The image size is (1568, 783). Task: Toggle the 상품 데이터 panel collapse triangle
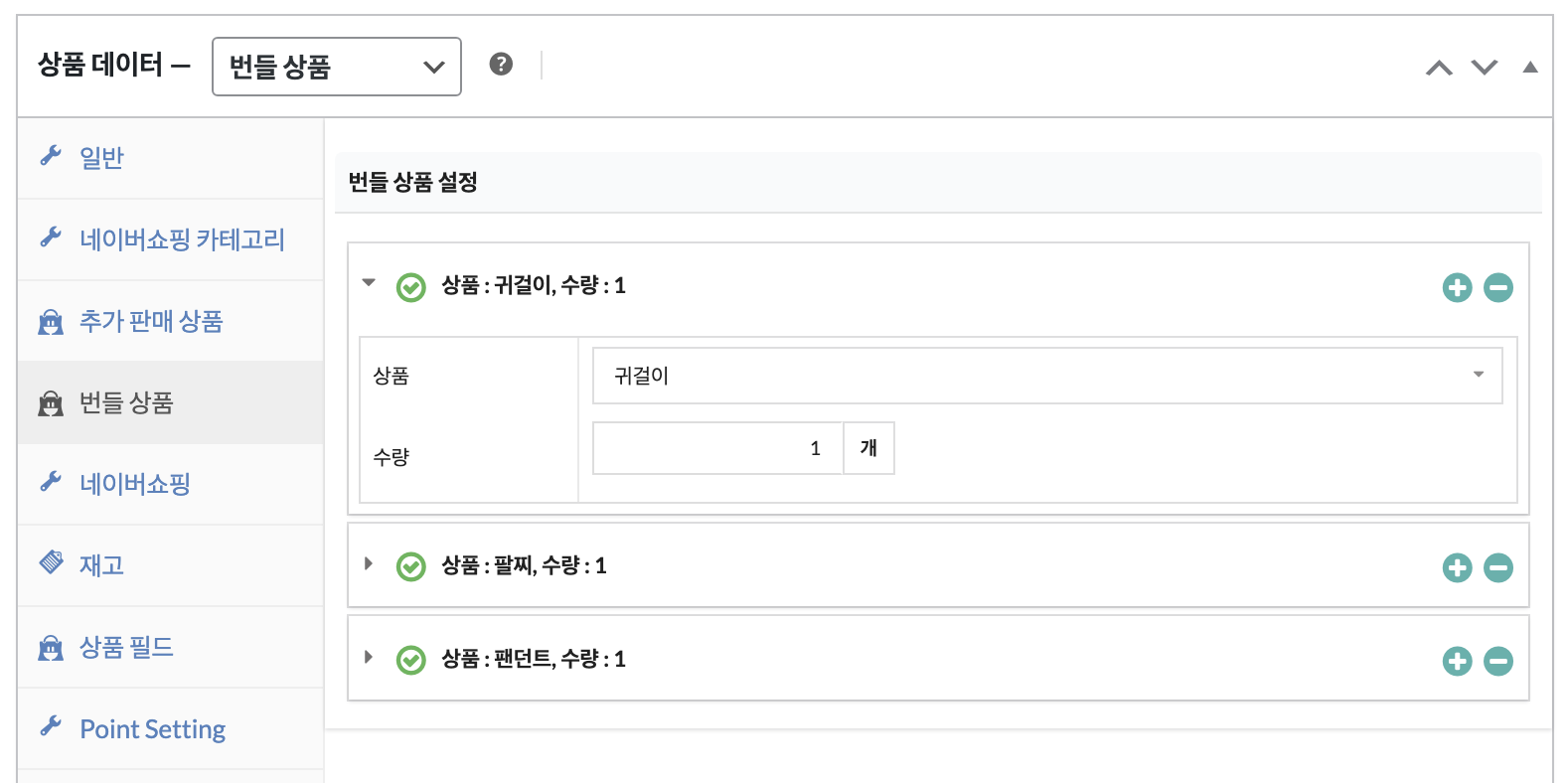[1530, 68]
